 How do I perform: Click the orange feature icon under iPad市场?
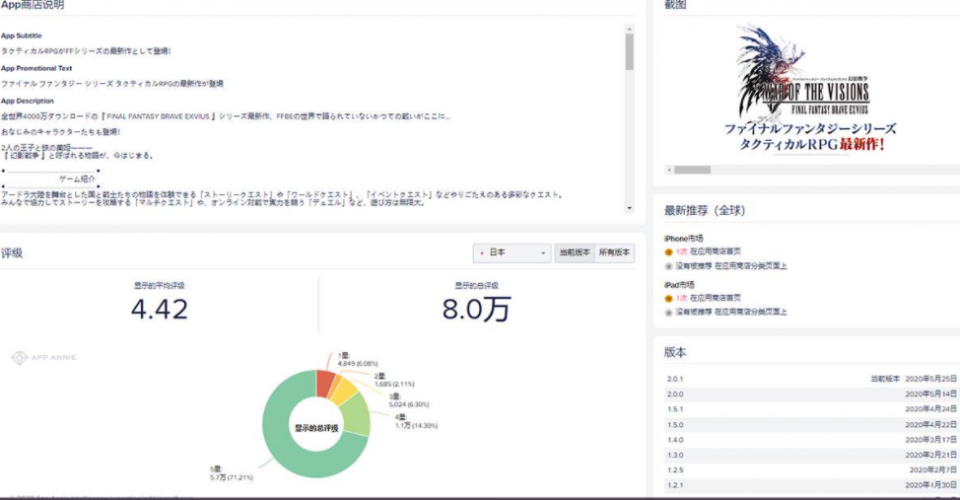click(x=669, y=298)
